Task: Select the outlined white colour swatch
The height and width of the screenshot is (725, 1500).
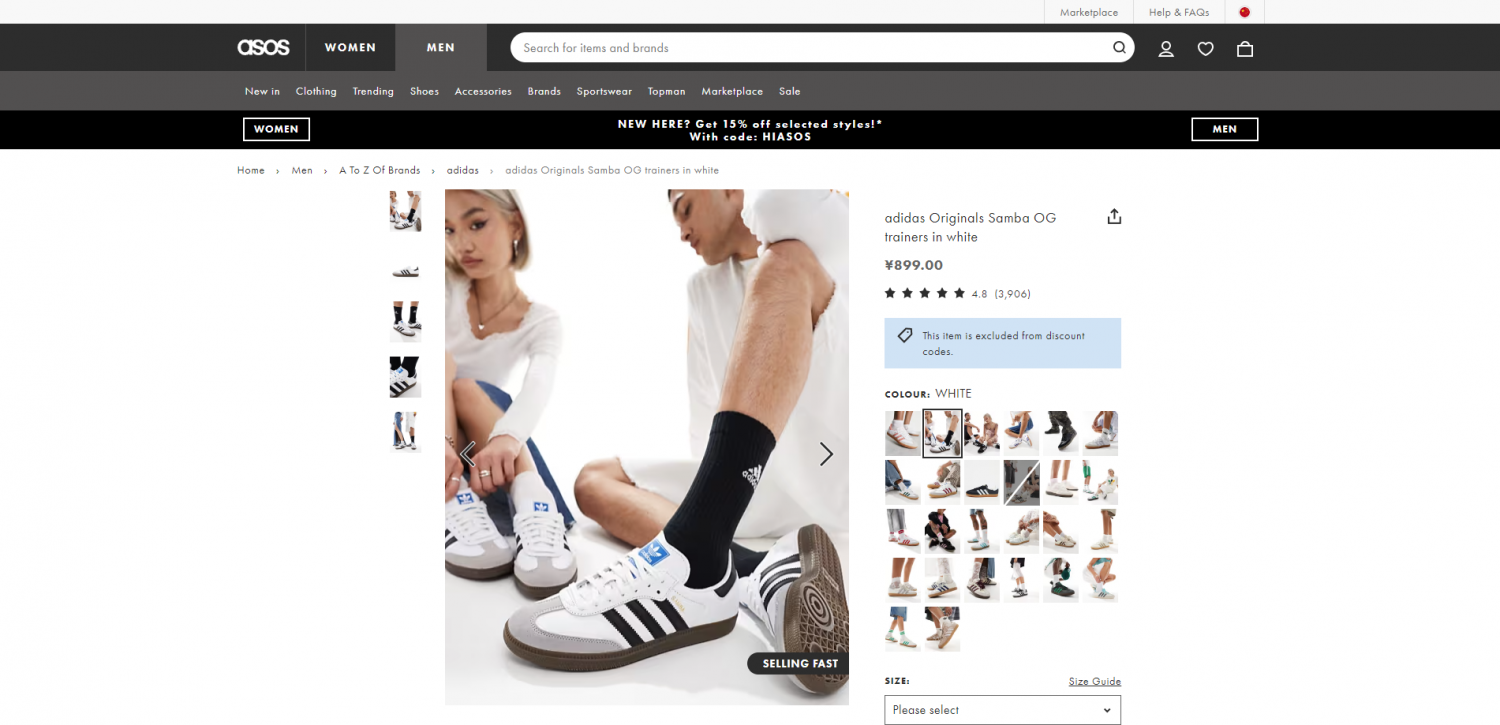Action: coord(942,433)
